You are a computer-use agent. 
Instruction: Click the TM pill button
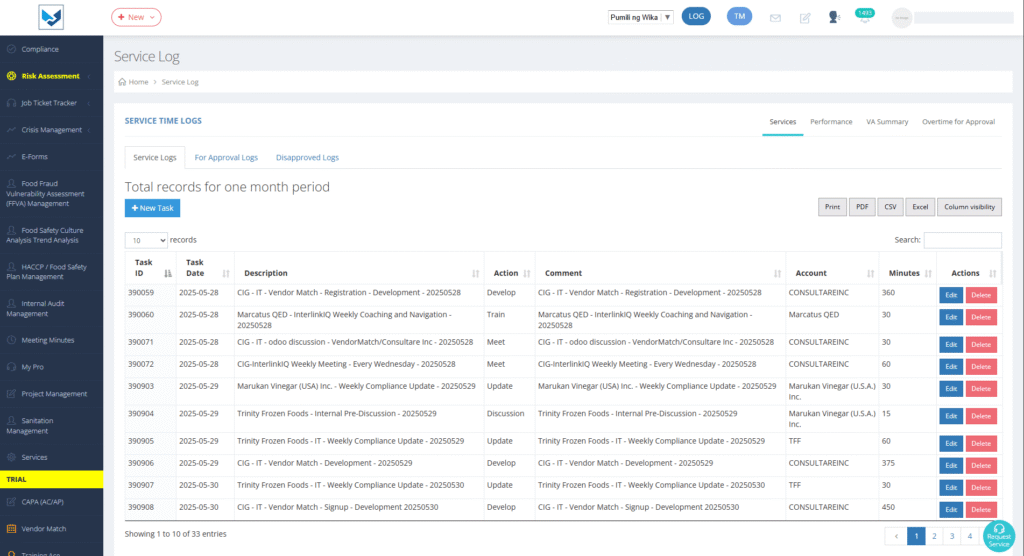(739, 16)
